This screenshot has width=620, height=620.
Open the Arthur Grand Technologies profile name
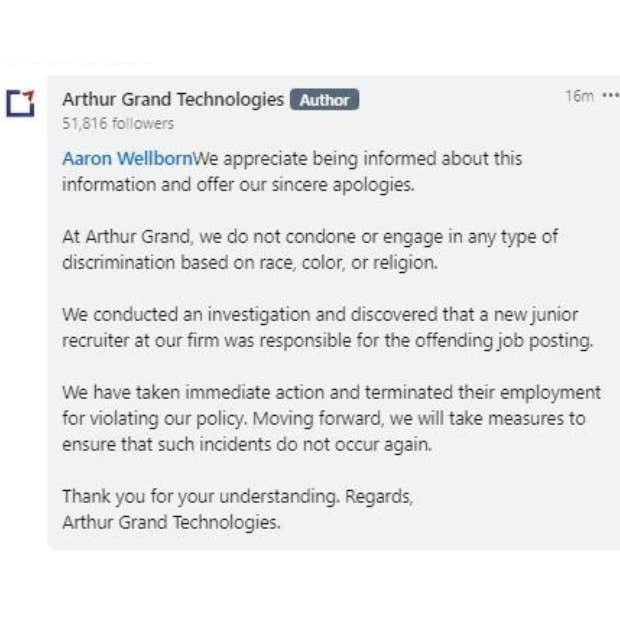pos(173,99)
